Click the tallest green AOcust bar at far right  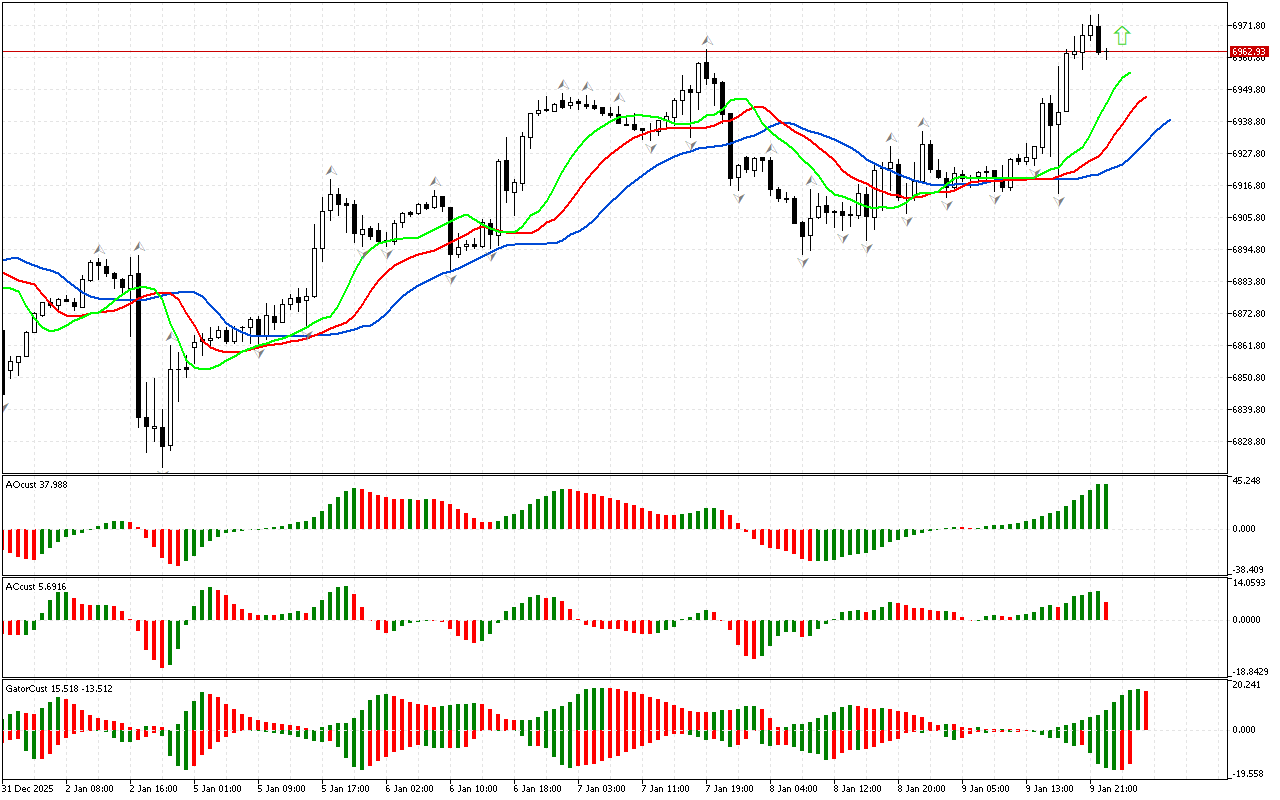coord(1106,506)
